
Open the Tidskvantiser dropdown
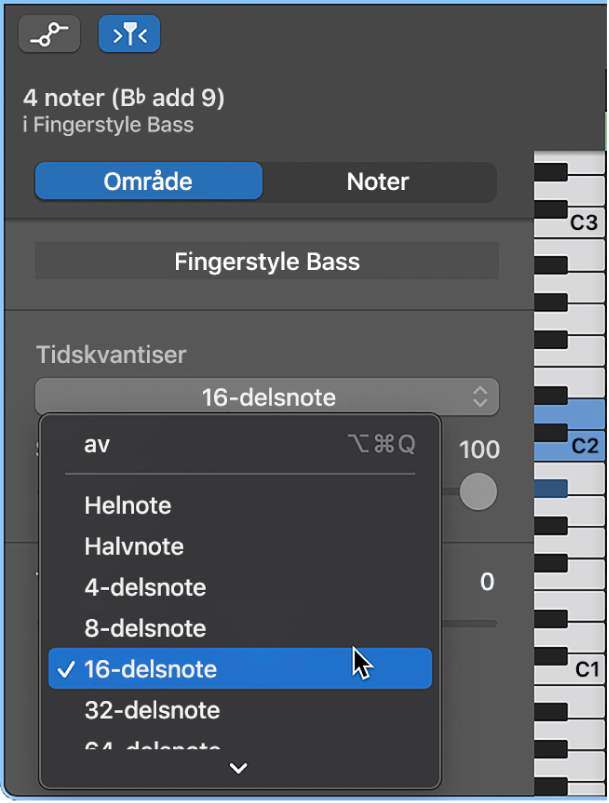tap(266, 396)
